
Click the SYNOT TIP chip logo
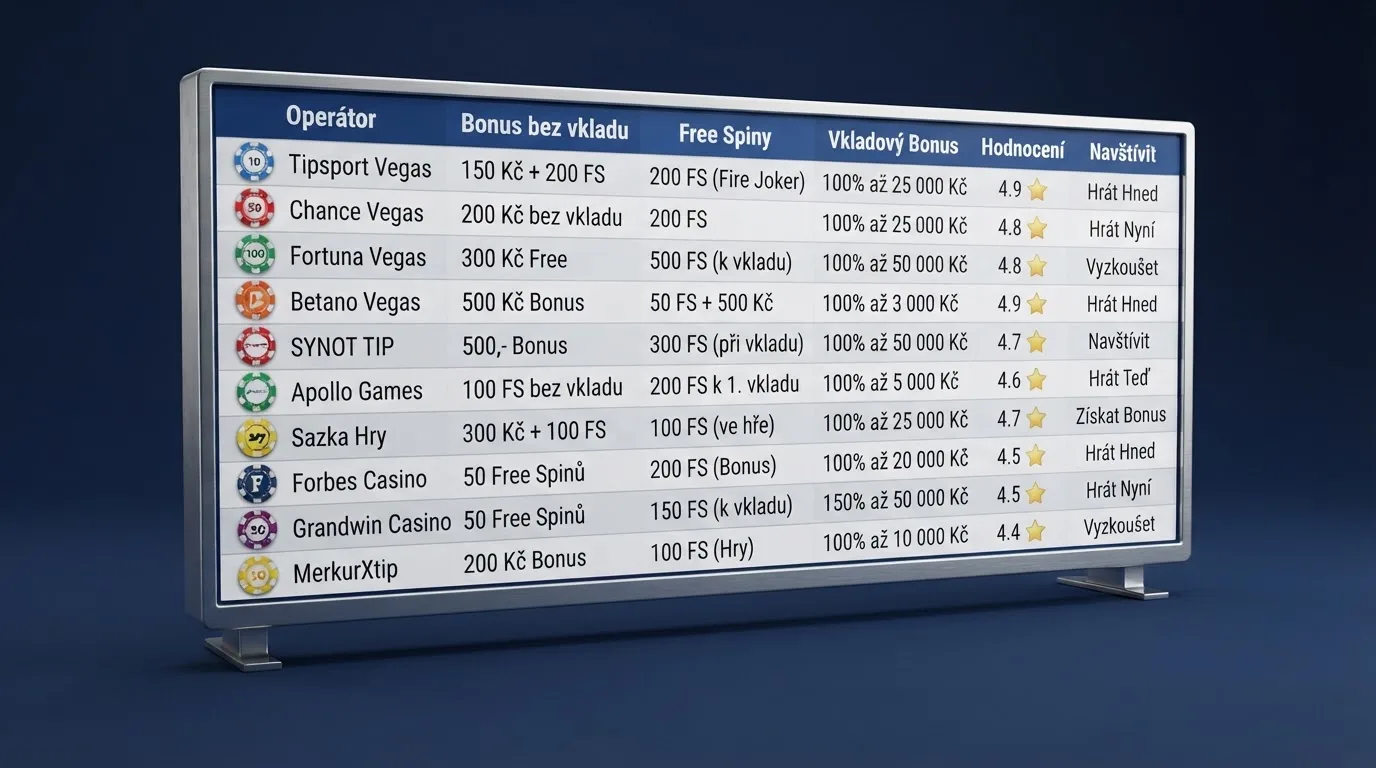pyautogui.click(x=256, y=346)
